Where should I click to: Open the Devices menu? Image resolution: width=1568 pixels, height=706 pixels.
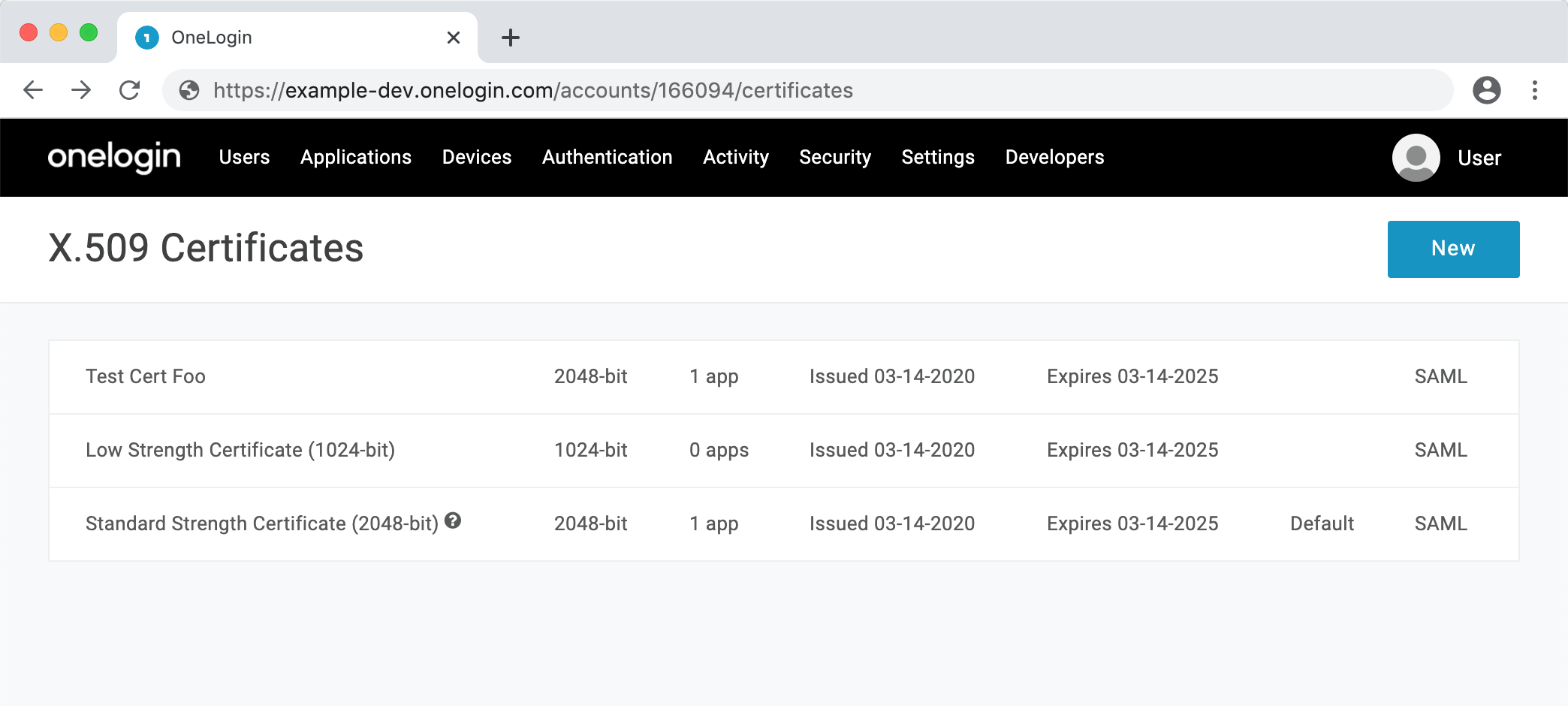477,157
